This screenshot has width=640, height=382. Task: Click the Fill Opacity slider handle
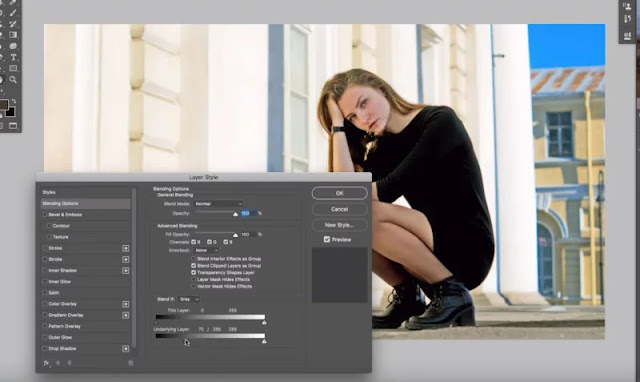[236, 235]
